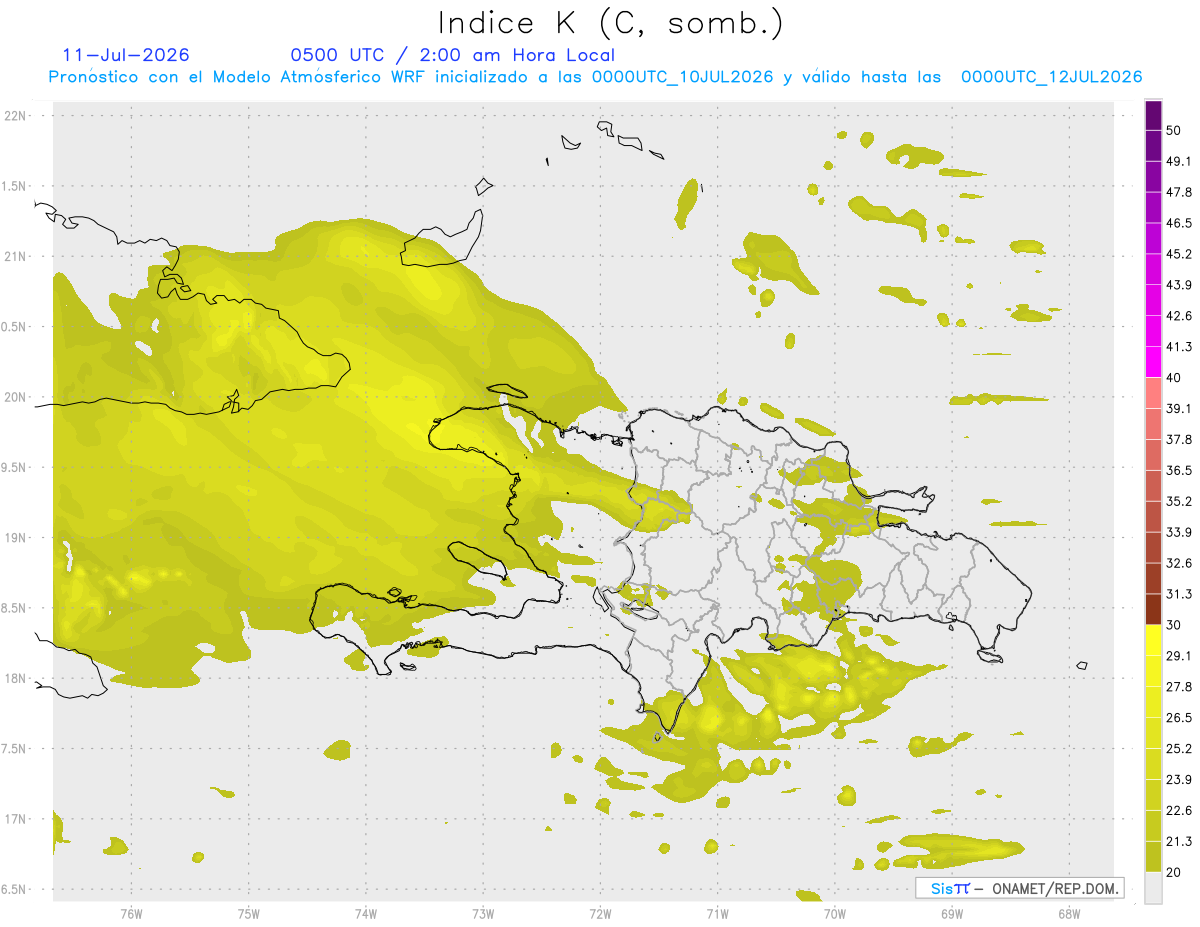Click the "20N" latitude label
This screenshot has height=927, width=1200.
tap(17, 397)
